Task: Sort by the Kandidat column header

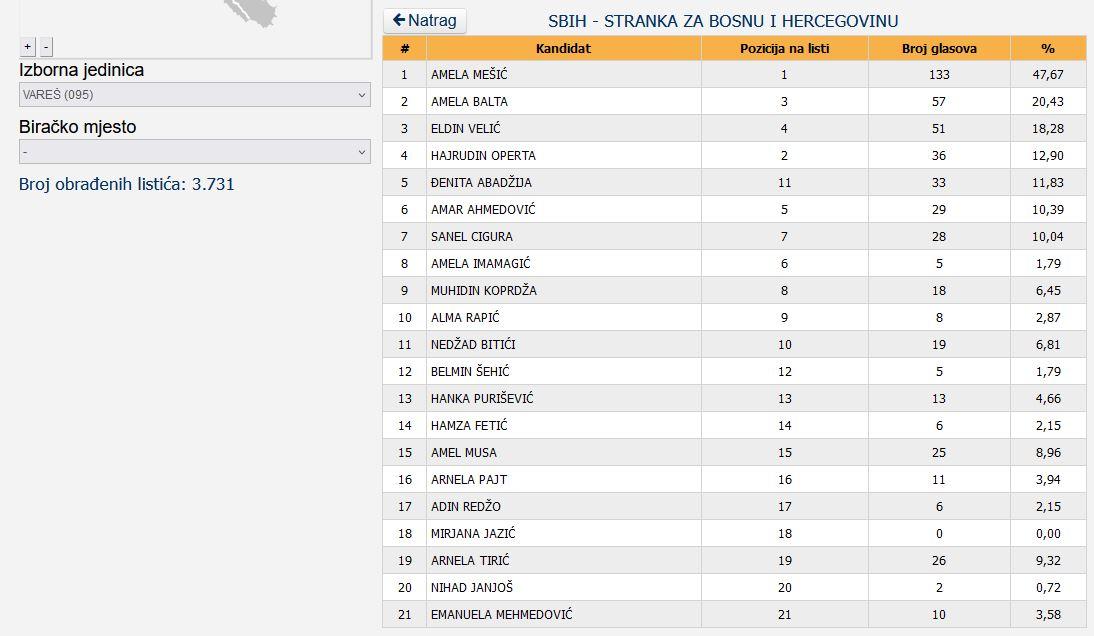Action: tap(563, 48)
